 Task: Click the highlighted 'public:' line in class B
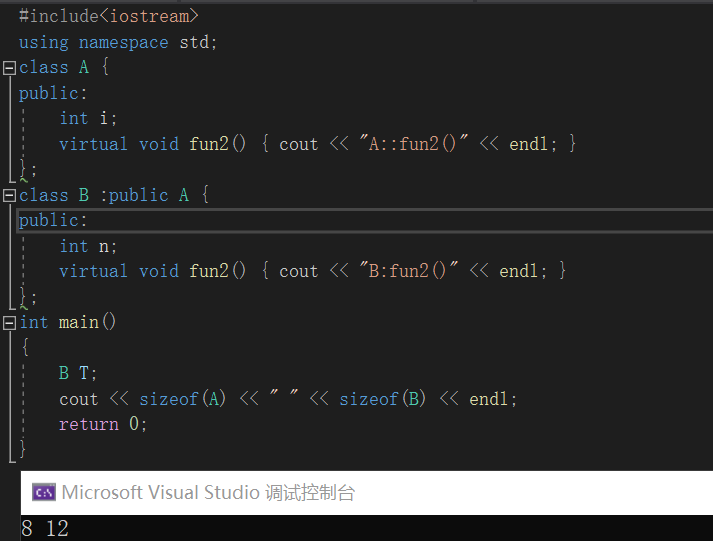(x=365, y=220)
